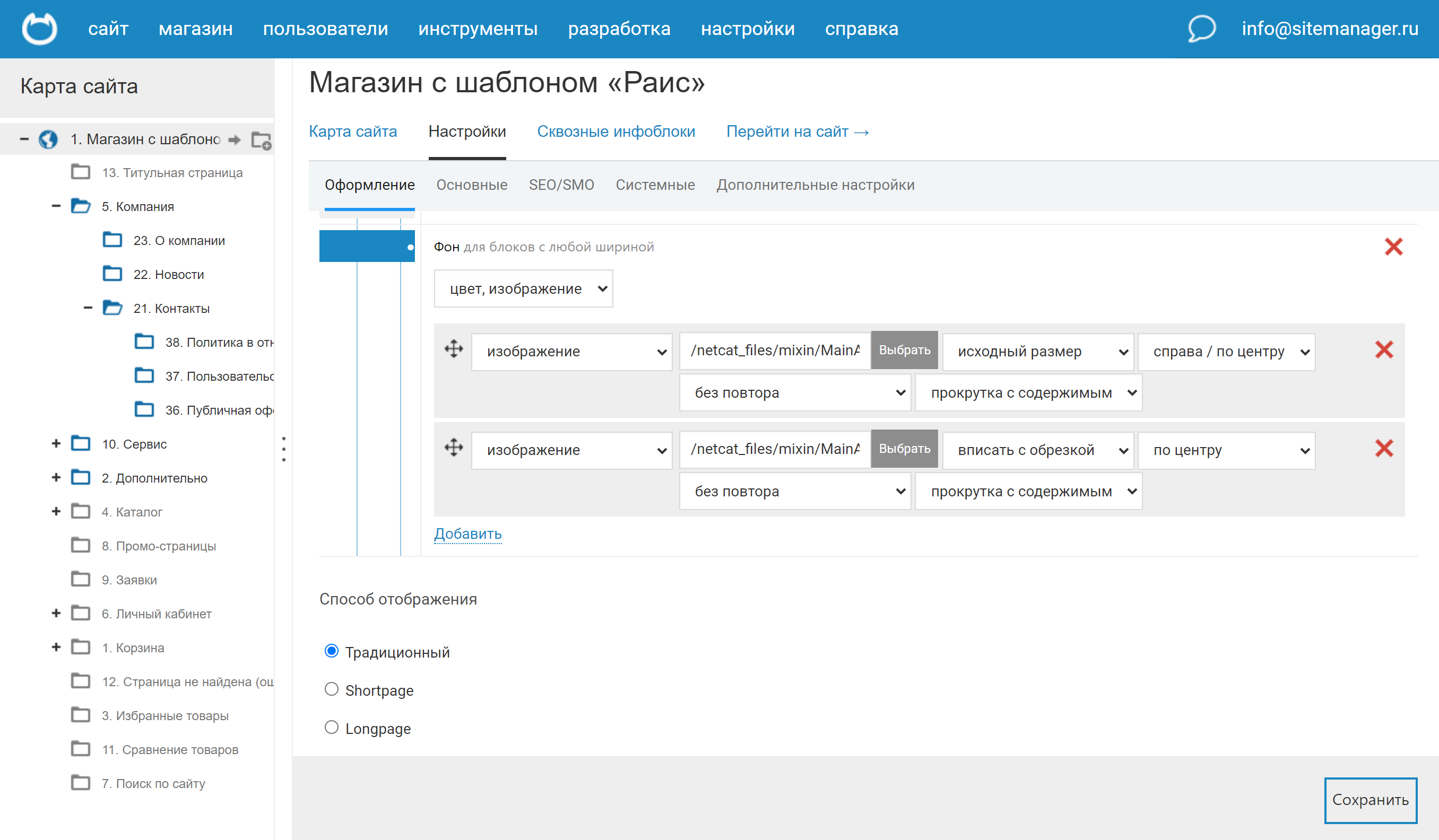Click drag handle of second image row
This screenshot has width=1439, height=840.
pos(454,448)
